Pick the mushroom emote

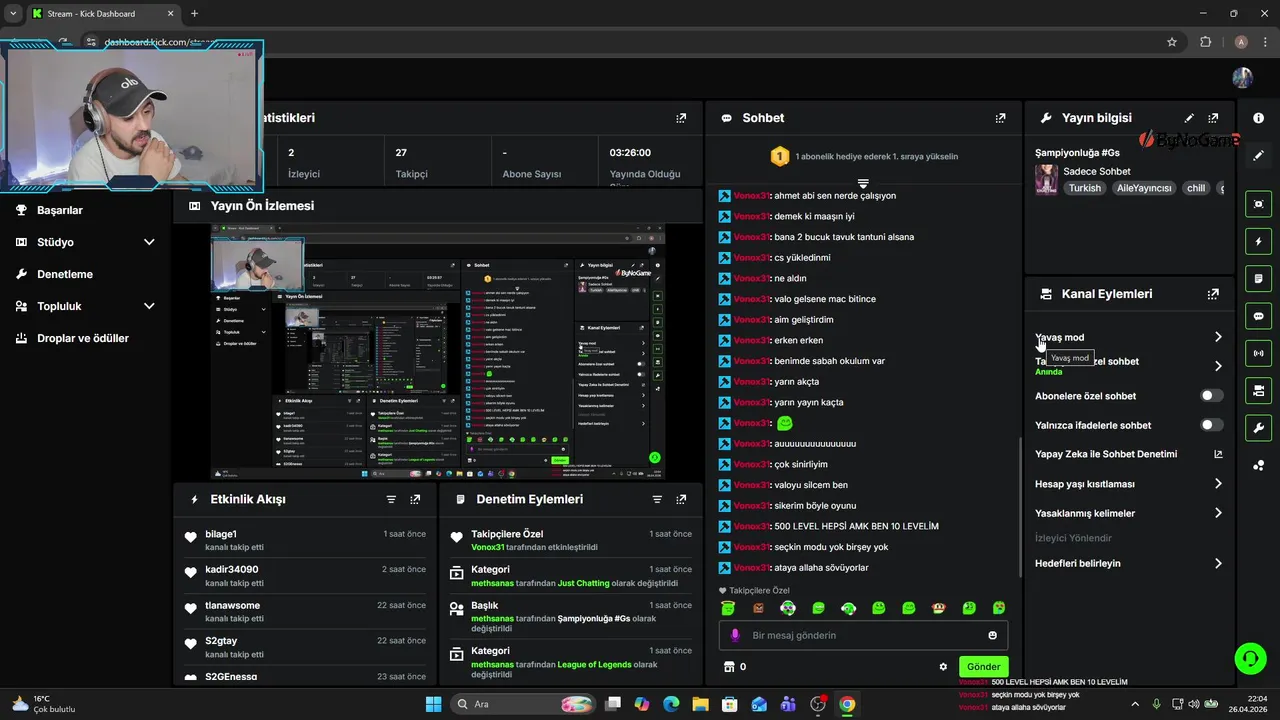[x=939, y=608]
